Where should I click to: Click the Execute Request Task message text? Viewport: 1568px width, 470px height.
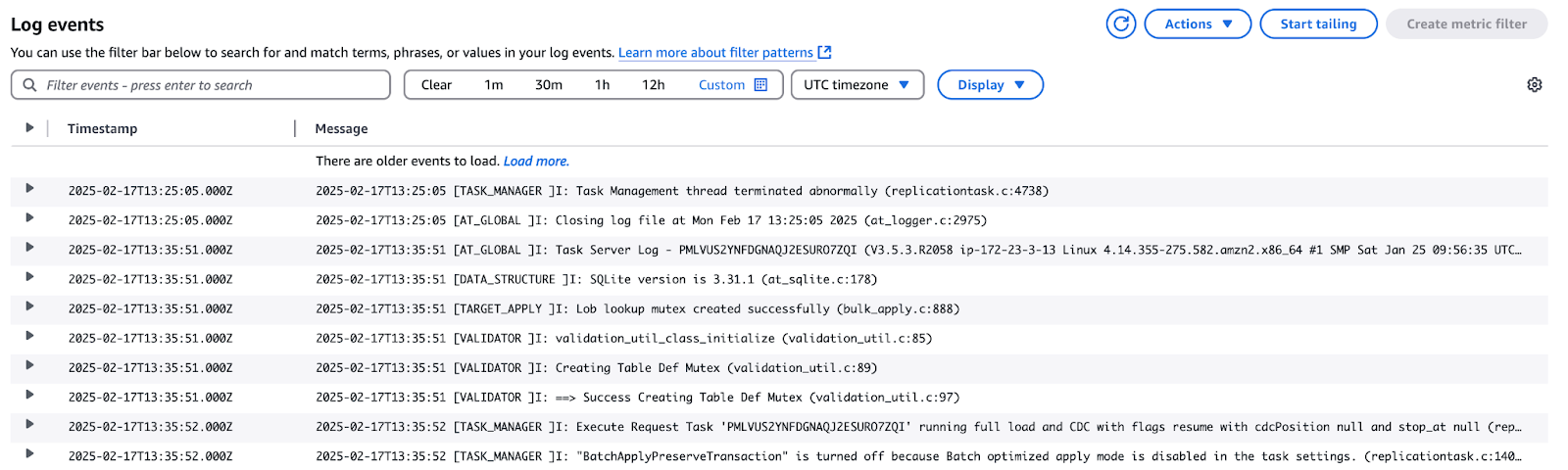[x=918, y=427]
